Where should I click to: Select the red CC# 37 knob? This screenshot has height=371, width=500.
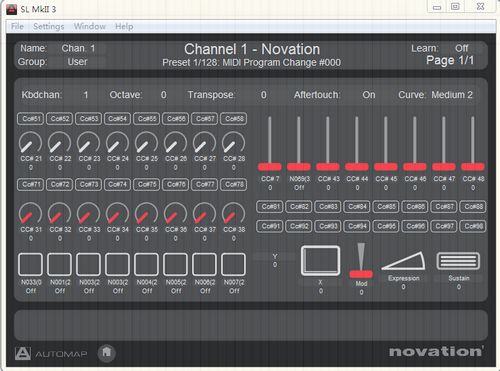[x=205, y=214]
